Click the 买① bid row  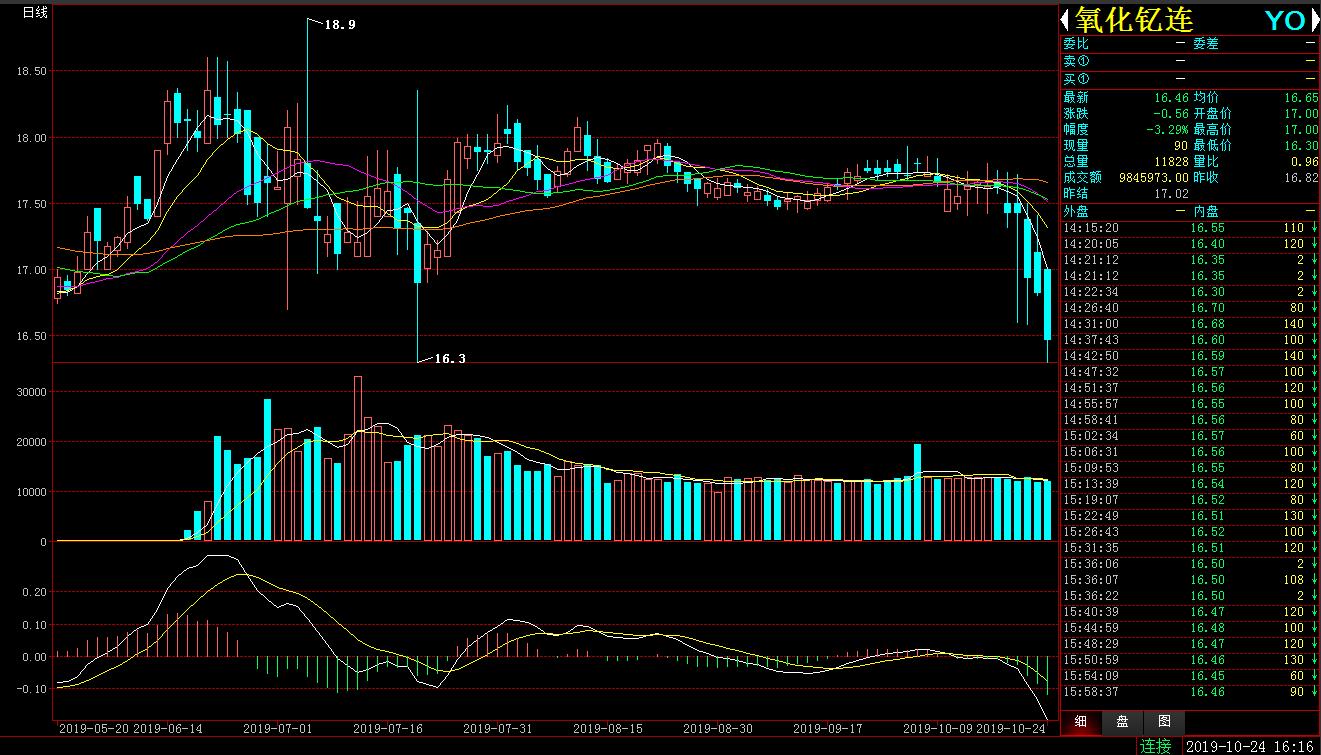[x=1190, y=79]
